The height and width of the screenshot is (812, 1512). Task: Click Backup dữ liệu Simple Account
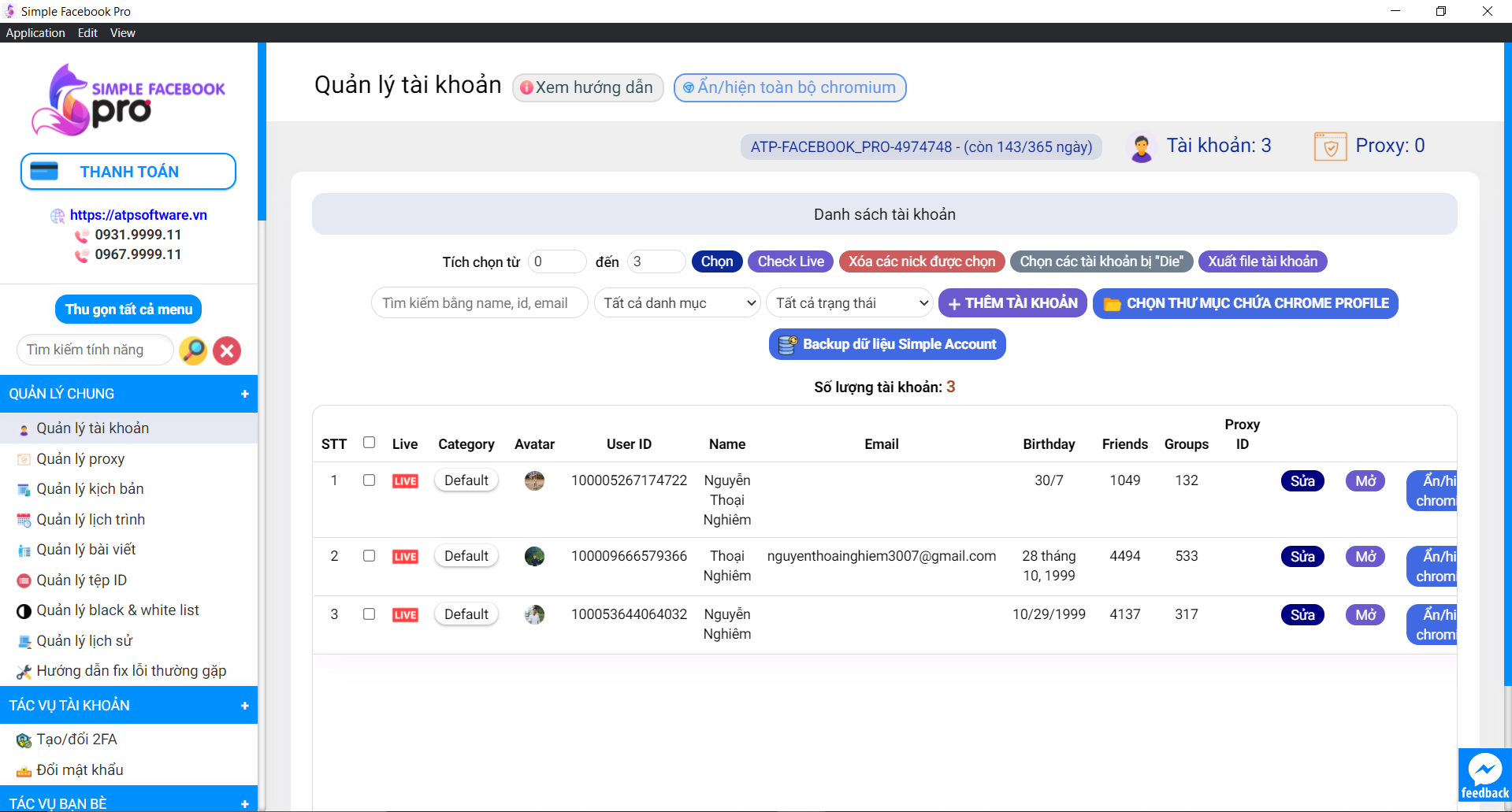(887, 344)
